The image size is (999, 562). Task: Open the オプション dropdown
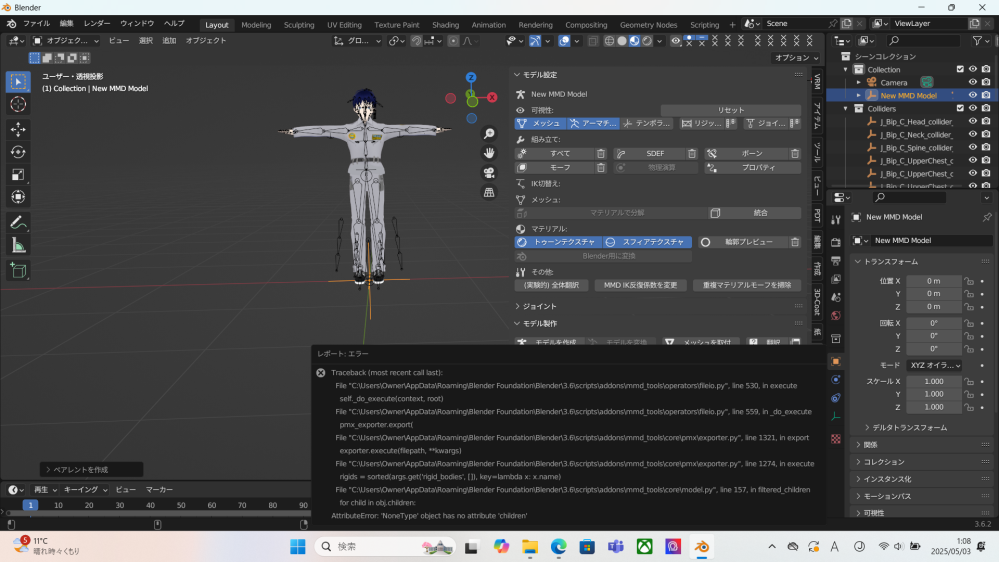pos(796,57)
